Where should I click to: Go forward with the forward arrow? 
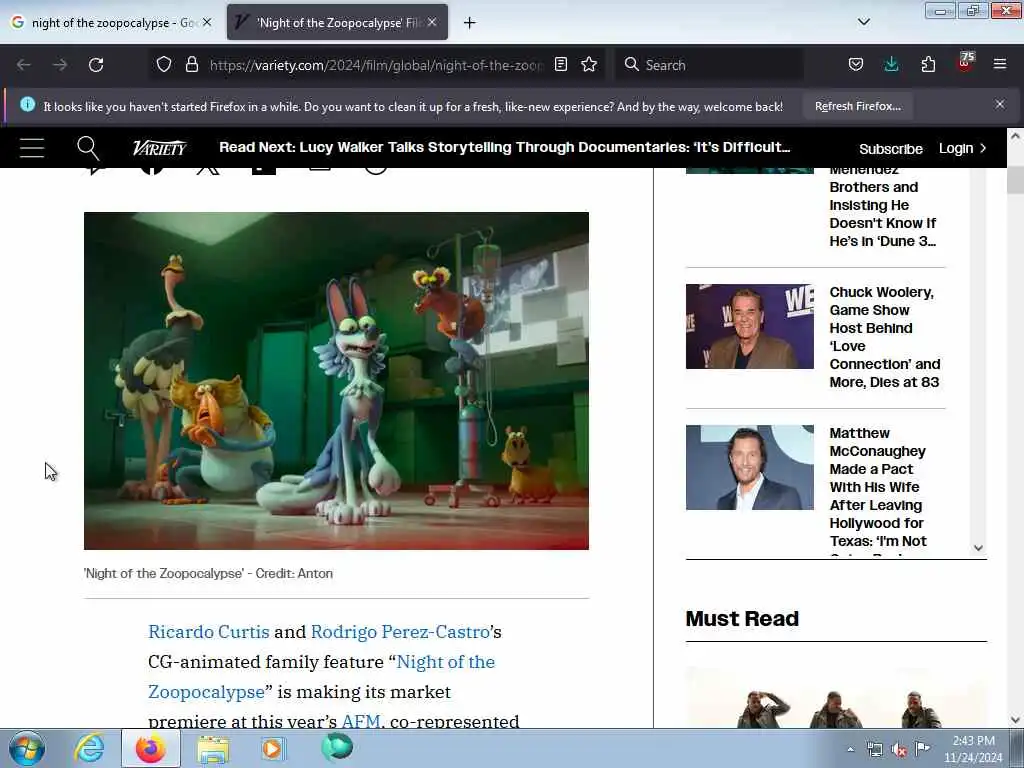60,65
